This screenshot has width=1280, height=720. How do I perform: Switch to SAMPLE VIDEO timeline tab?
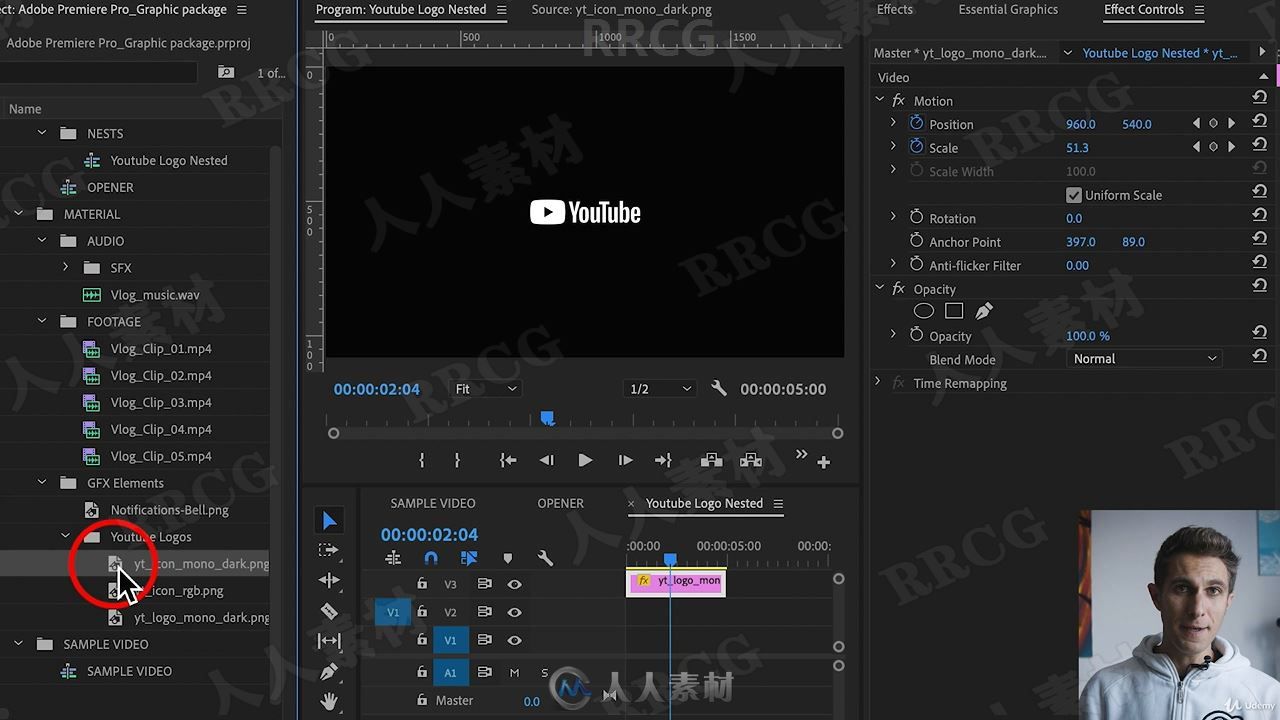point(433,503)
